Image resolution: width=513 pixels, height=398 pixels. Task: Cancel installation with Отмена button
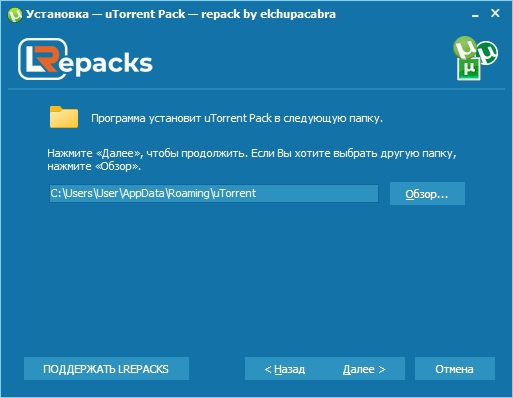(455, 369)
